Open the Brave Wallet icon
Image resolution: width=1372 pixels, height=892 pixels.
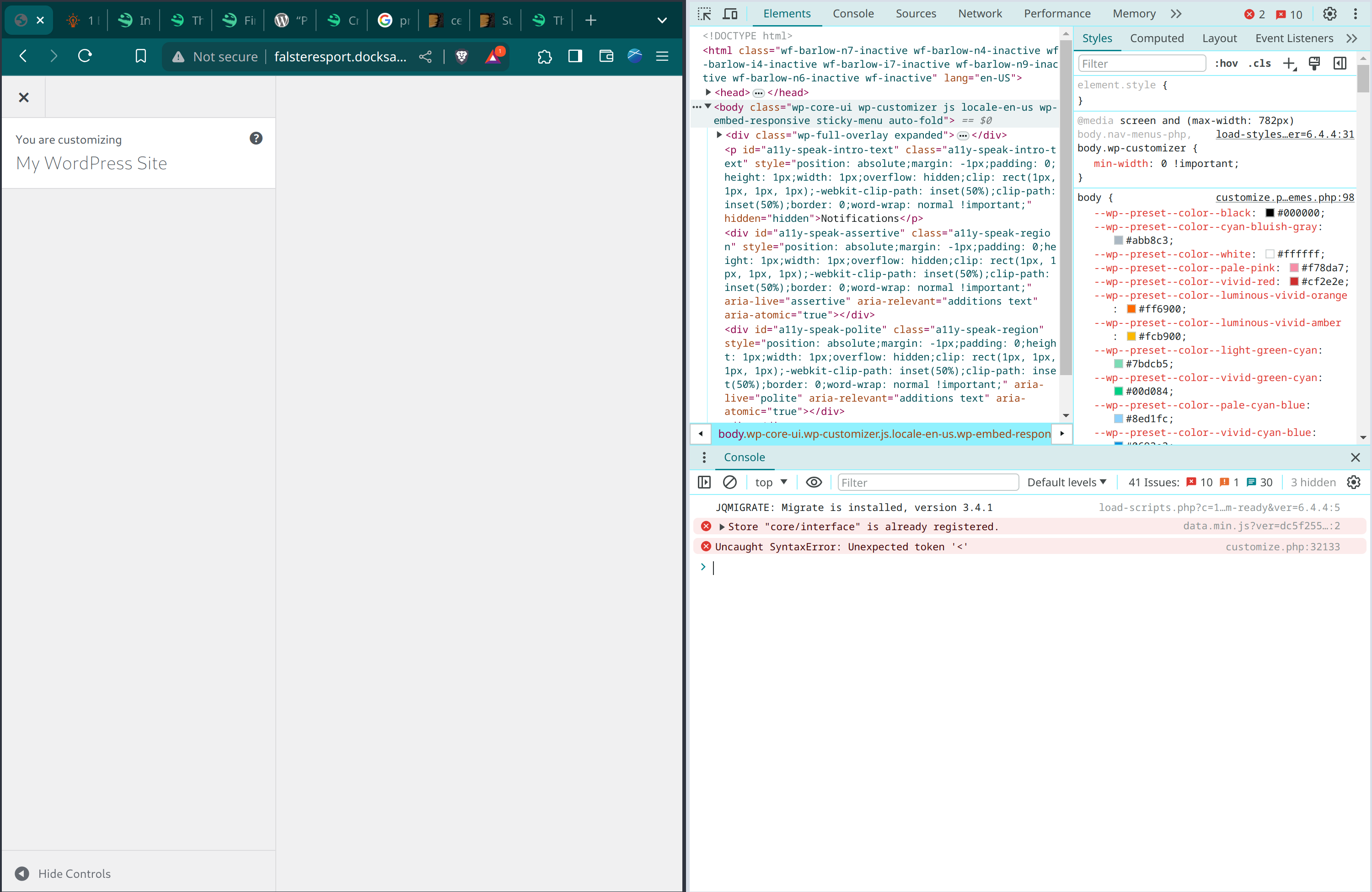tap(606, 56)
